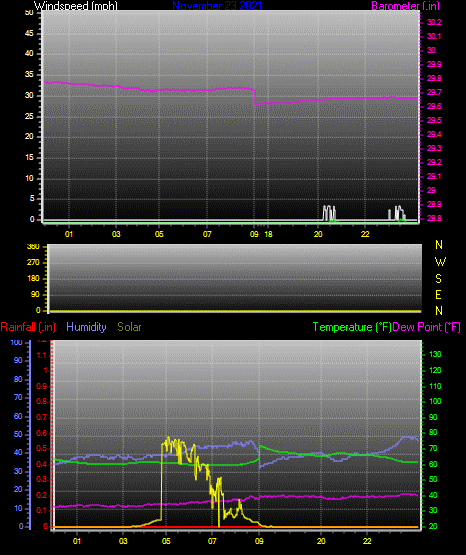This screenshot has height=555, width=466.
Task: Click the 90 wind direction axis value
Action: [35, 294]
